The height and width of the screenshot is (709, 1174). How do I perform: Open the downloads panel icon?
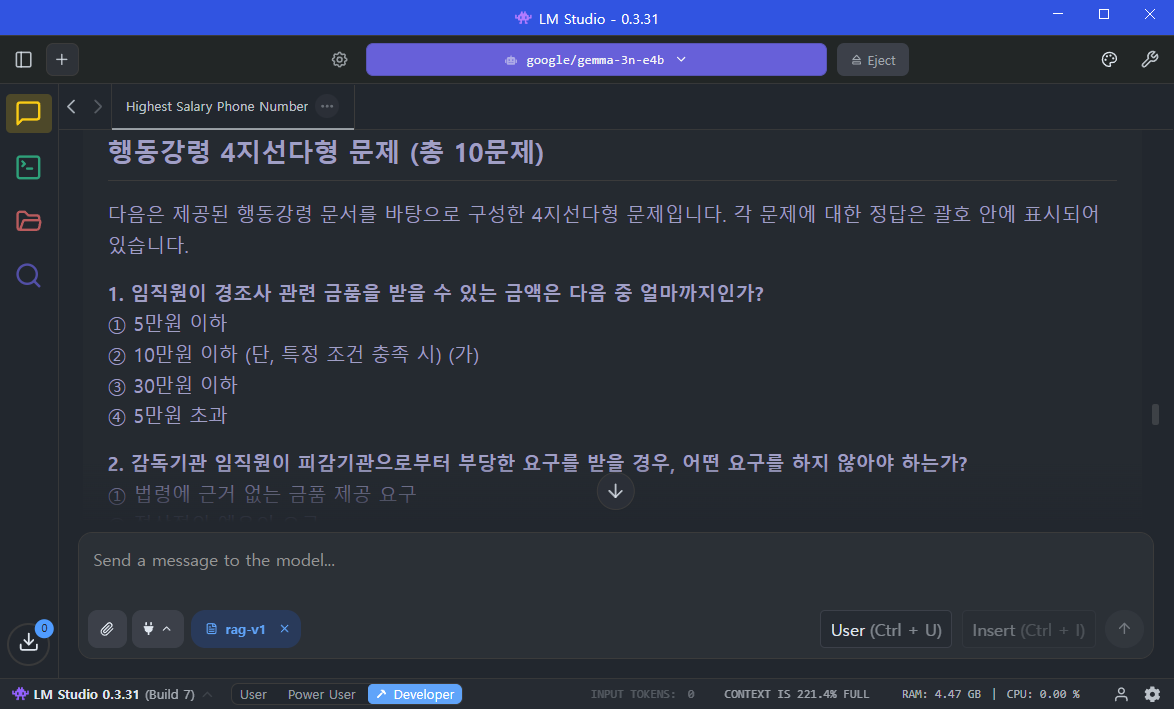click(29, 643)
